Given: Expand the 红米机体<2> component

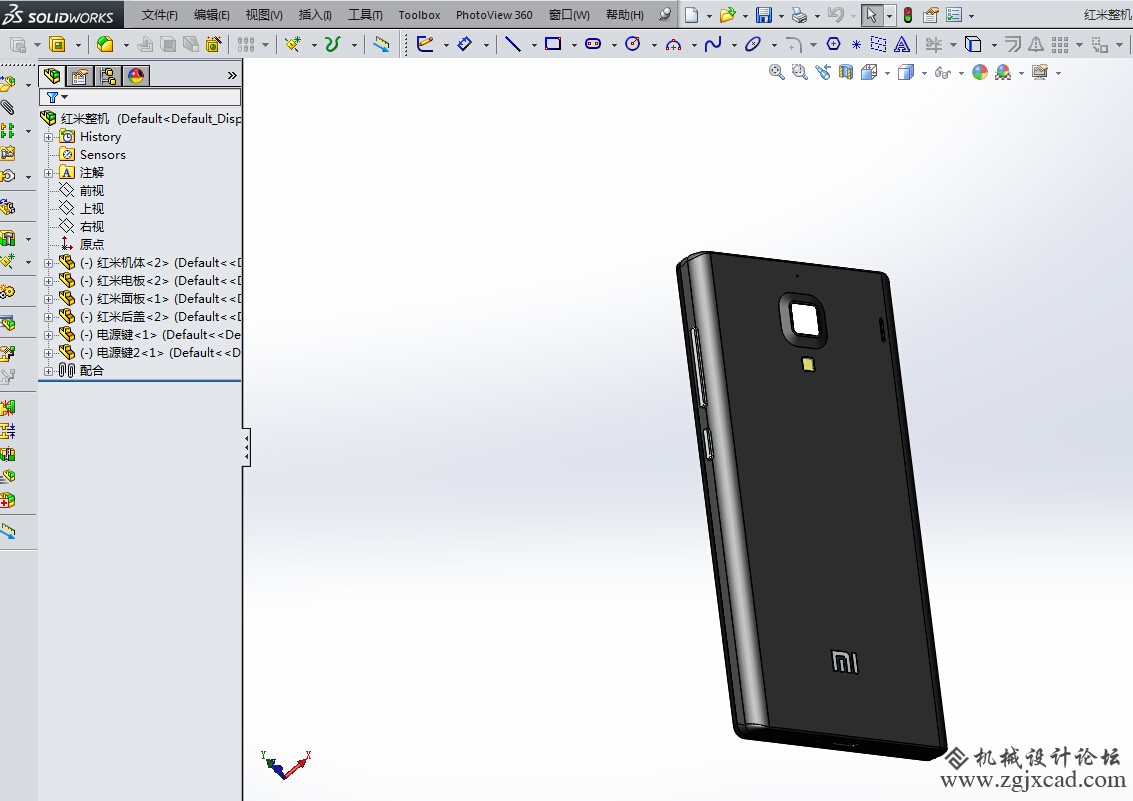Looking at the screenshot, I should (48, 263).
